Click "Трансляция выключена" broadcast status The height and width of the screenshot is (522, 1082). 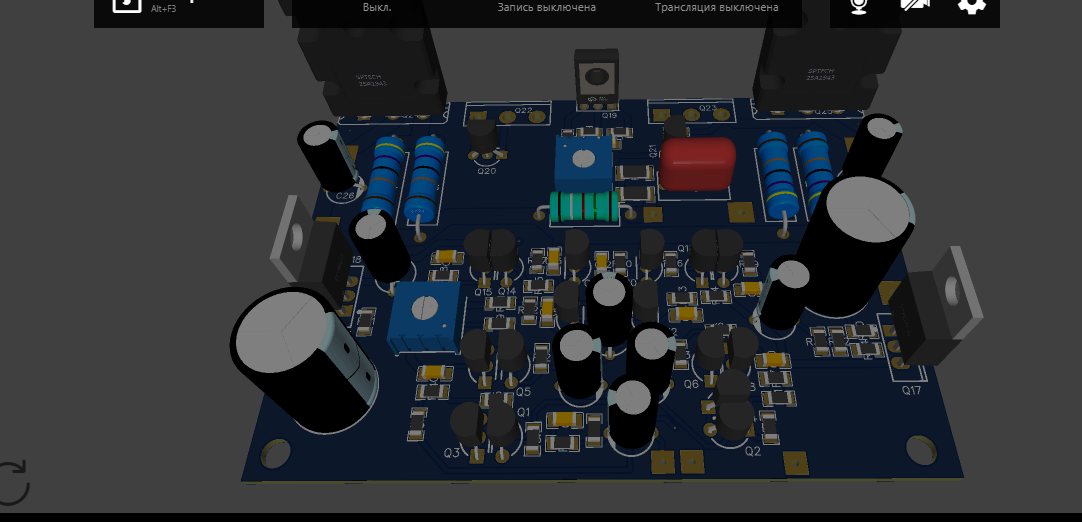tap(716, 8)
